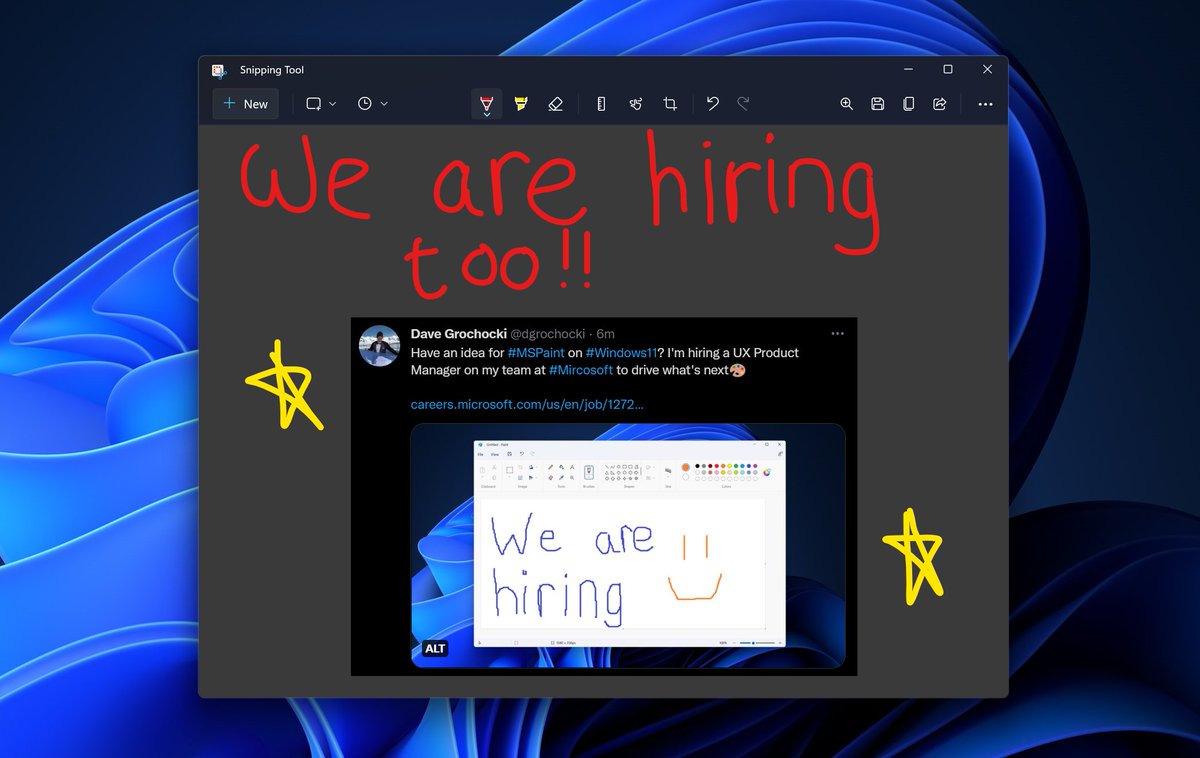The width and height of the screenshot is (1200, 758).
Task: Click the ALT badge on image
Action: click(435, 649)
